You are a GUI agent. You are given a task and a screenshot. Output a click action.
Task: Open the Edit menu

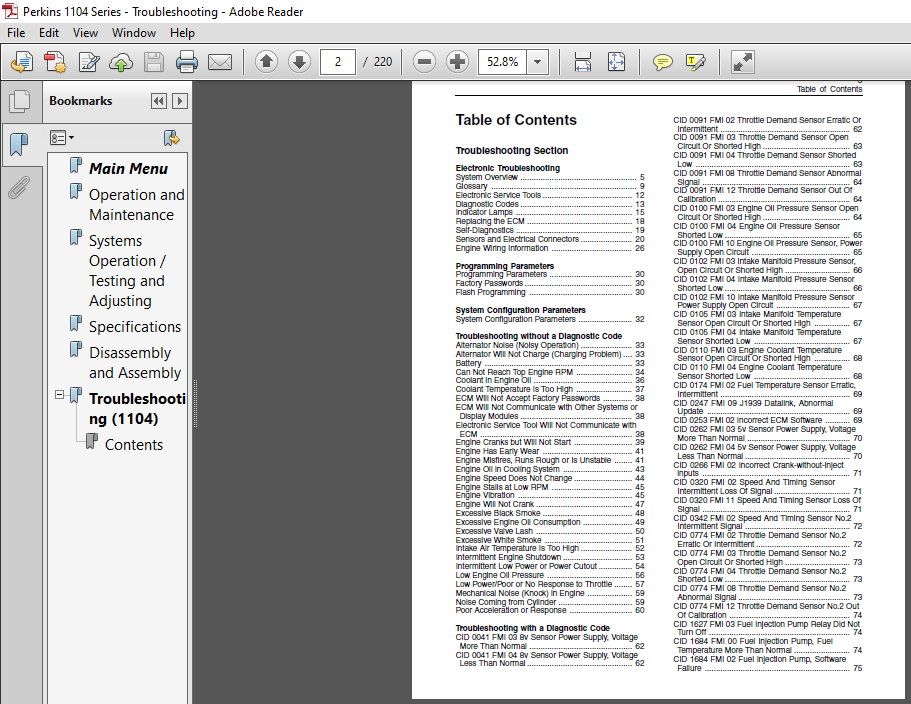point(49,33)
